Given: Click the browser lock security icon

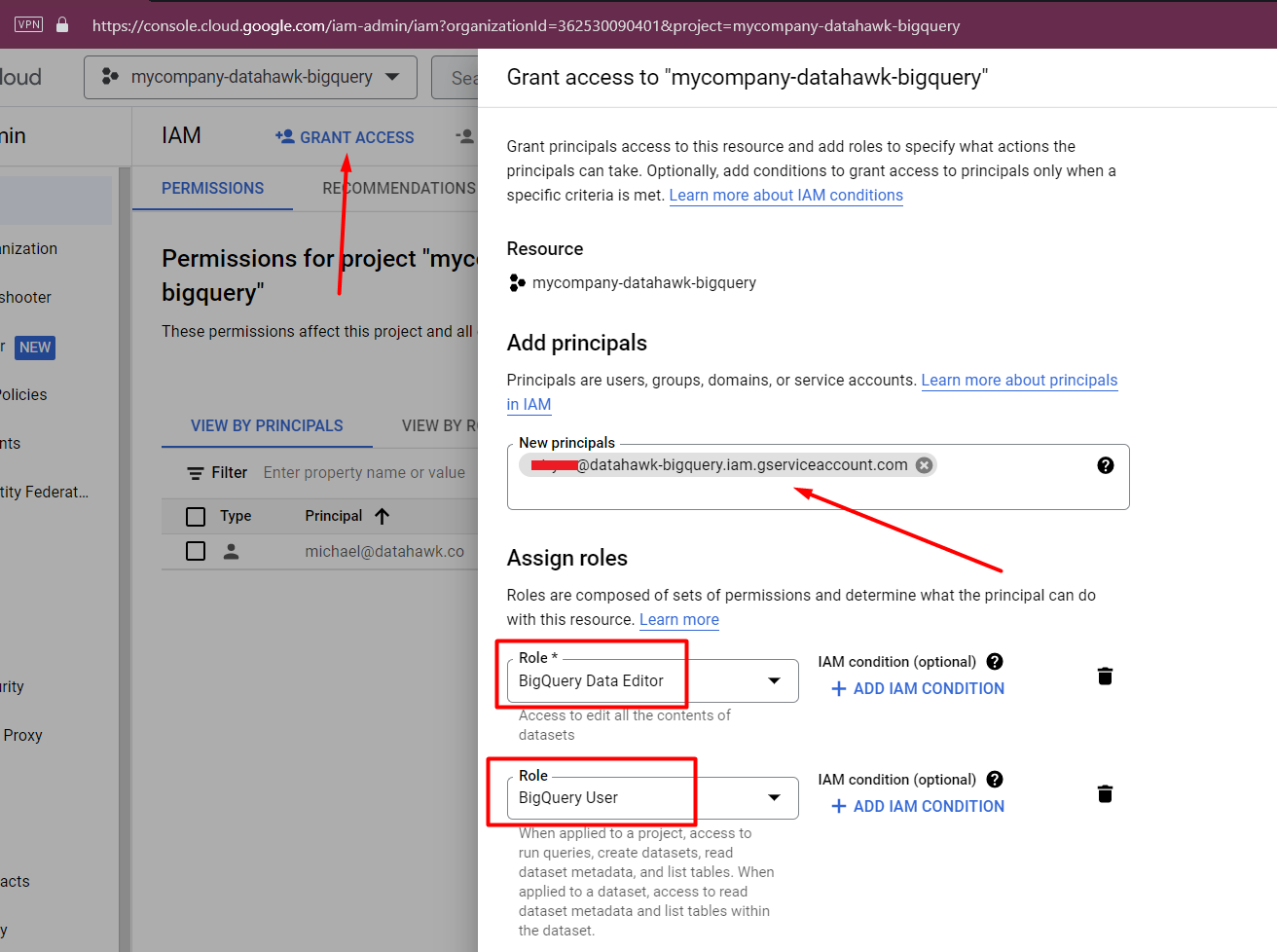Looking at the screenshot, I should coord(62,25).
